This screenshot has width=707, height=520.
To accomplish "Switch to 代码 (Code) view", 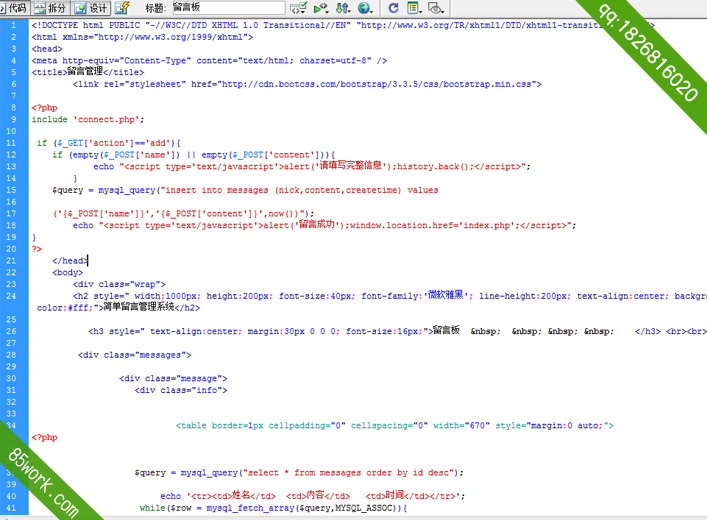I will coord(15,8).
